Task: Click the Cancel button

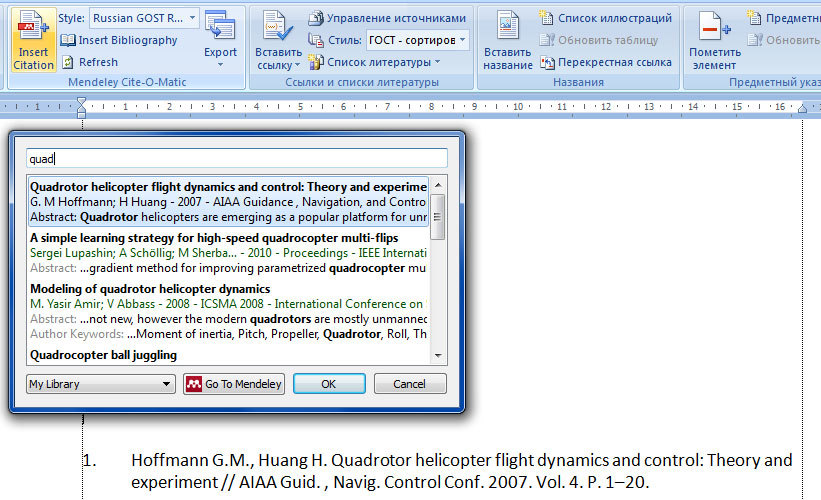Action: 410,384
